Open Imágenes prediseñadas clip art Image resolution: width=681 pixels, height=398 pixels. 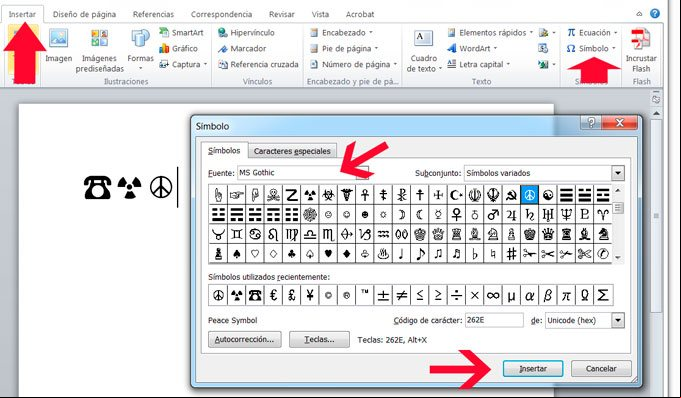pyautogui.click(x=99, y=50)
